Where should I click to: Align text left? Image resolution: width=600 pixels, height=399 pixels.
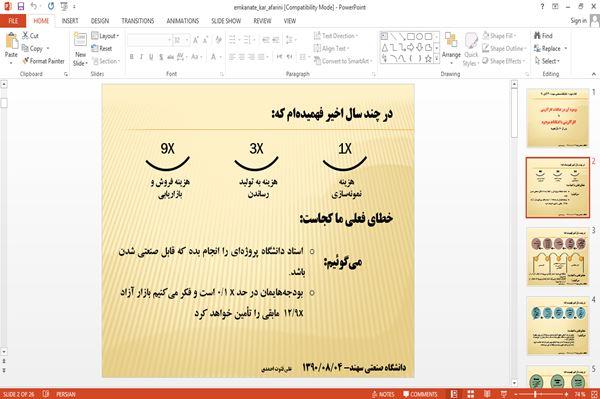pos(232,57)
